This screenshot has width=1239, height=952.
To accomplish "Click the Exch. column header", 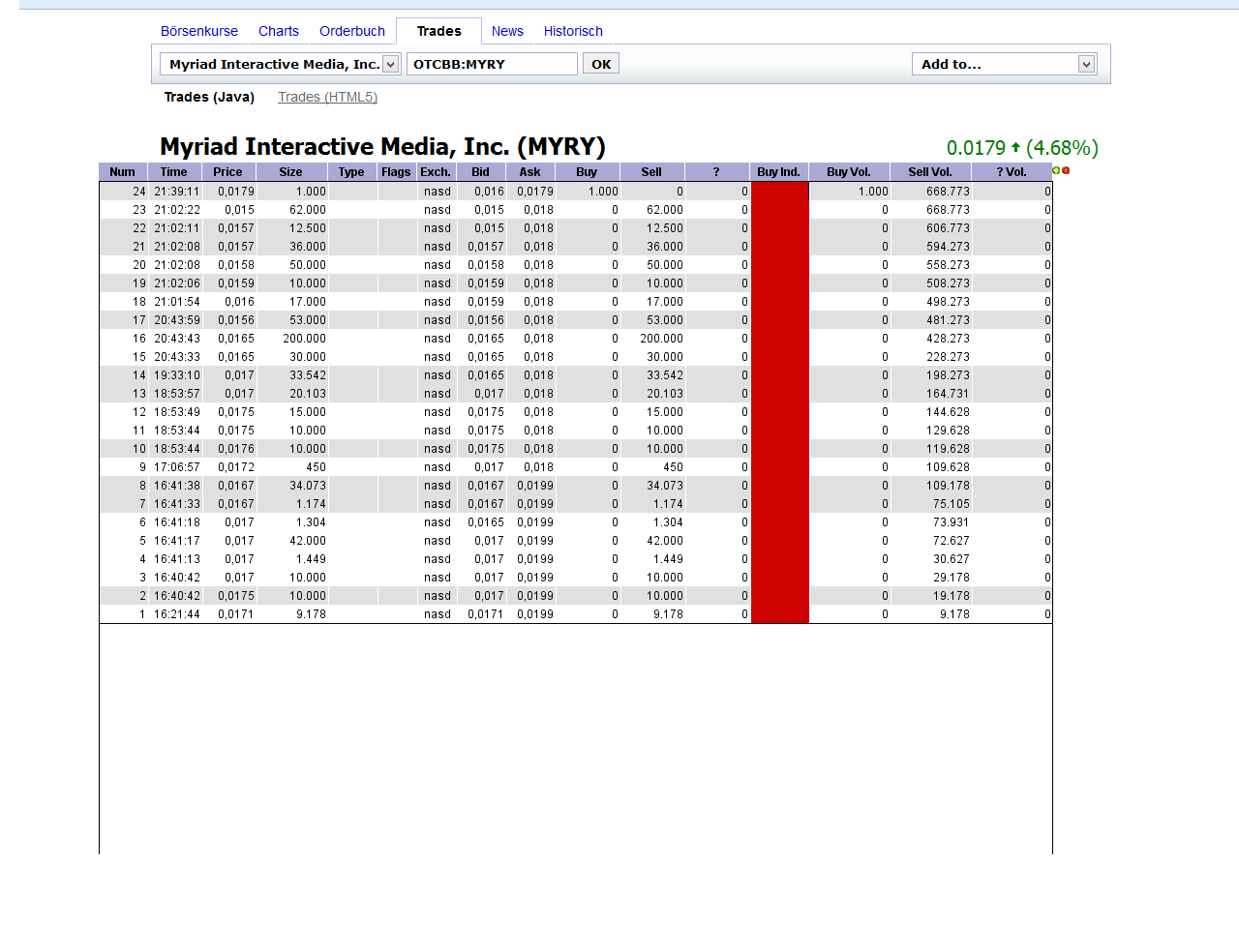I will pyautogui.click(x=436, y=172).
